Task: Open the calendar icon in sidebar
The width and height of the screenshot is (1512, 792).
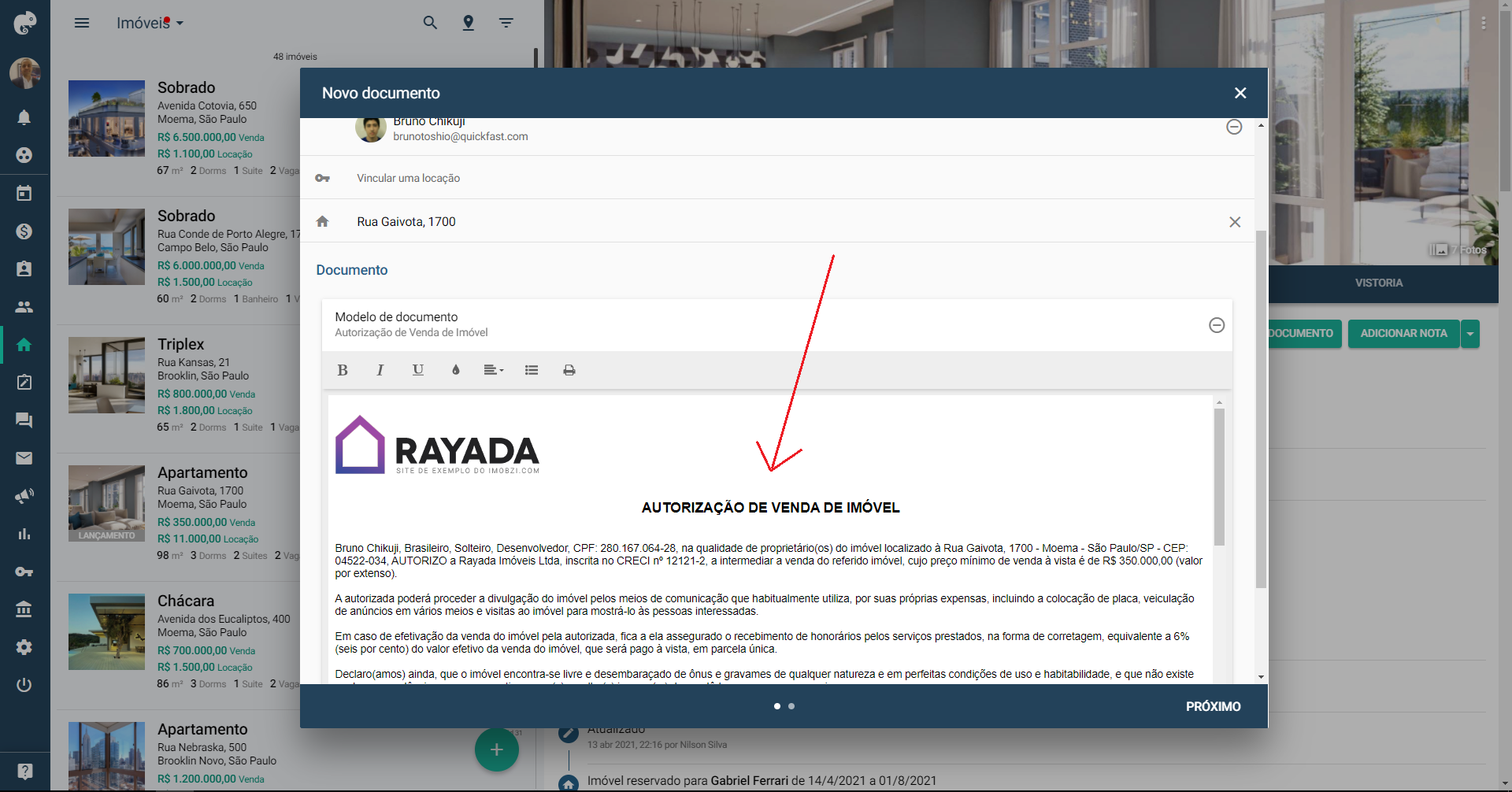Action: click(24, 193)
